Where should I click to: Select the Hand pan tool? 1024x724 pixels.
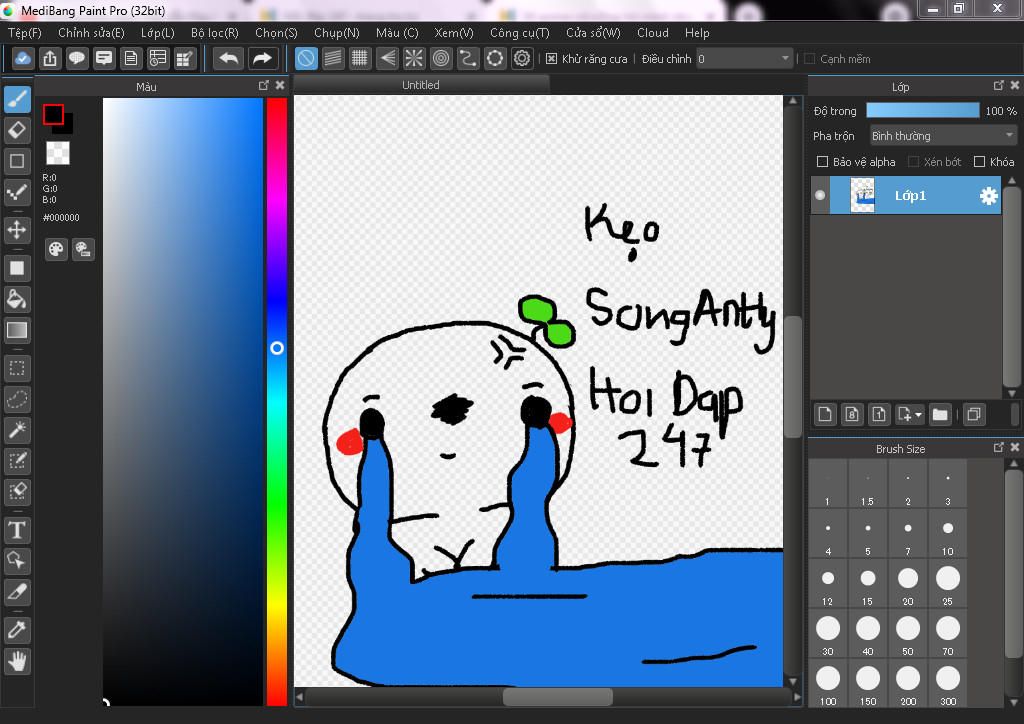coord(17,661)
